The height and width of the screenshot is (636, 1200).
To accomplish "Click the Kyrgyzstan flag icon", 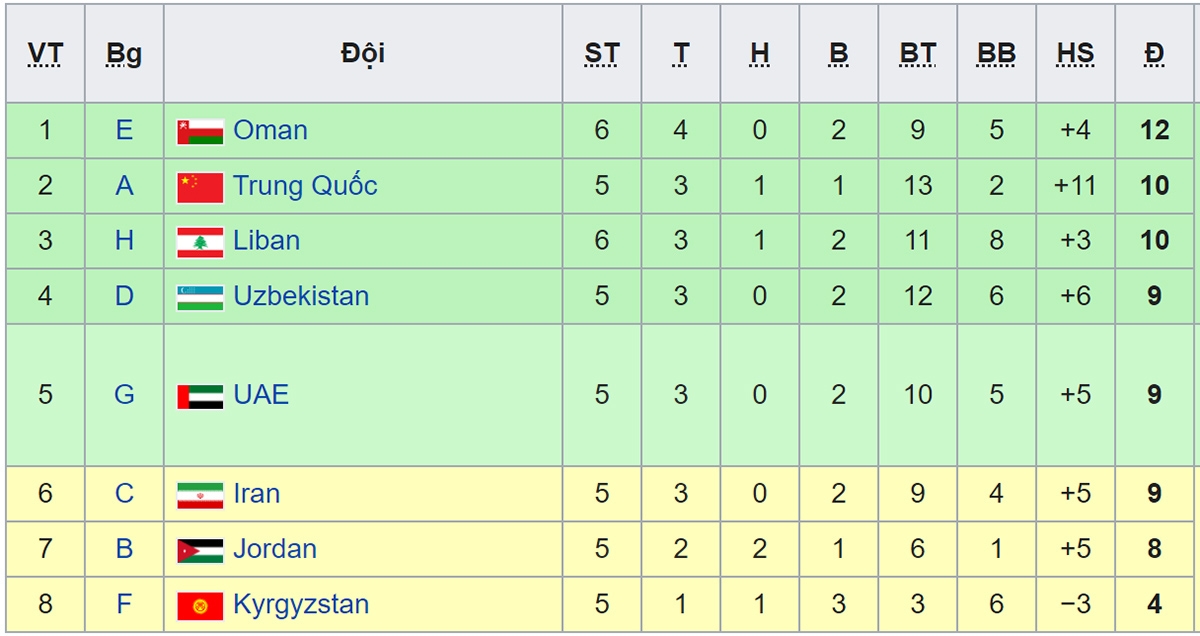I will click(200, 606).
